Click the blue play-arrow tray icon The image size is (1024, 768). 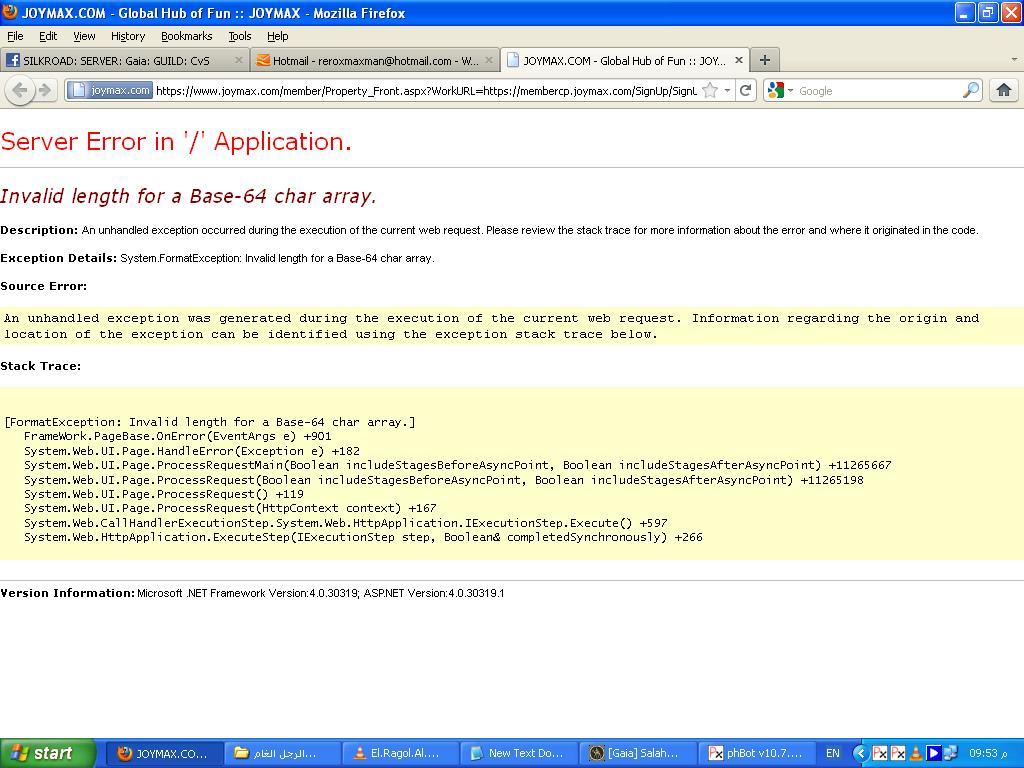pos(933,754)
